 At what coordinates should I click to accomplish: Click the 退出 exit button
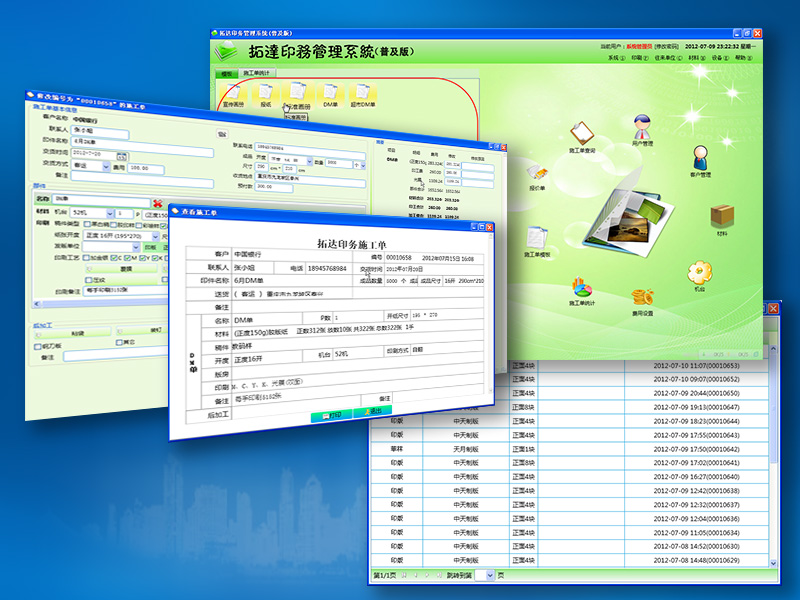coord(372,413)
